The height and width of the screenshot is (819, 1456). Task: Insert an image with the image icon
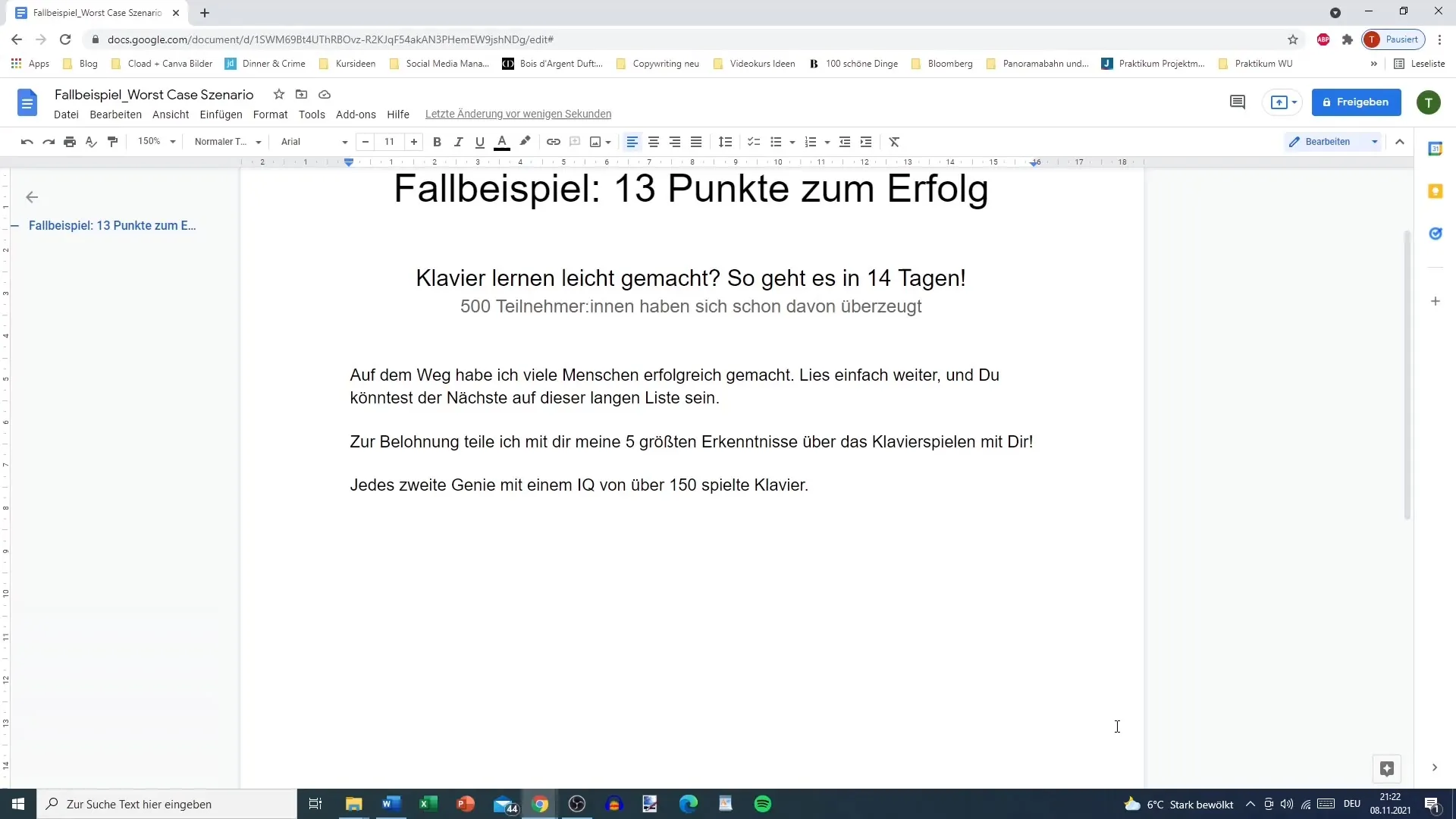pos(595,142)
